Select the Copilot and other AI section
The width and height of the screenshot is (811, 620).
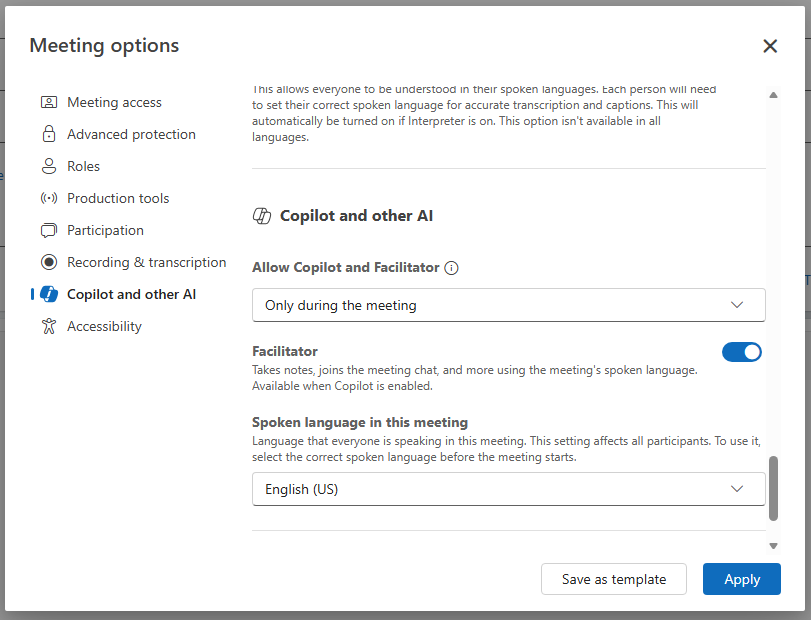(x=131, y=294)
